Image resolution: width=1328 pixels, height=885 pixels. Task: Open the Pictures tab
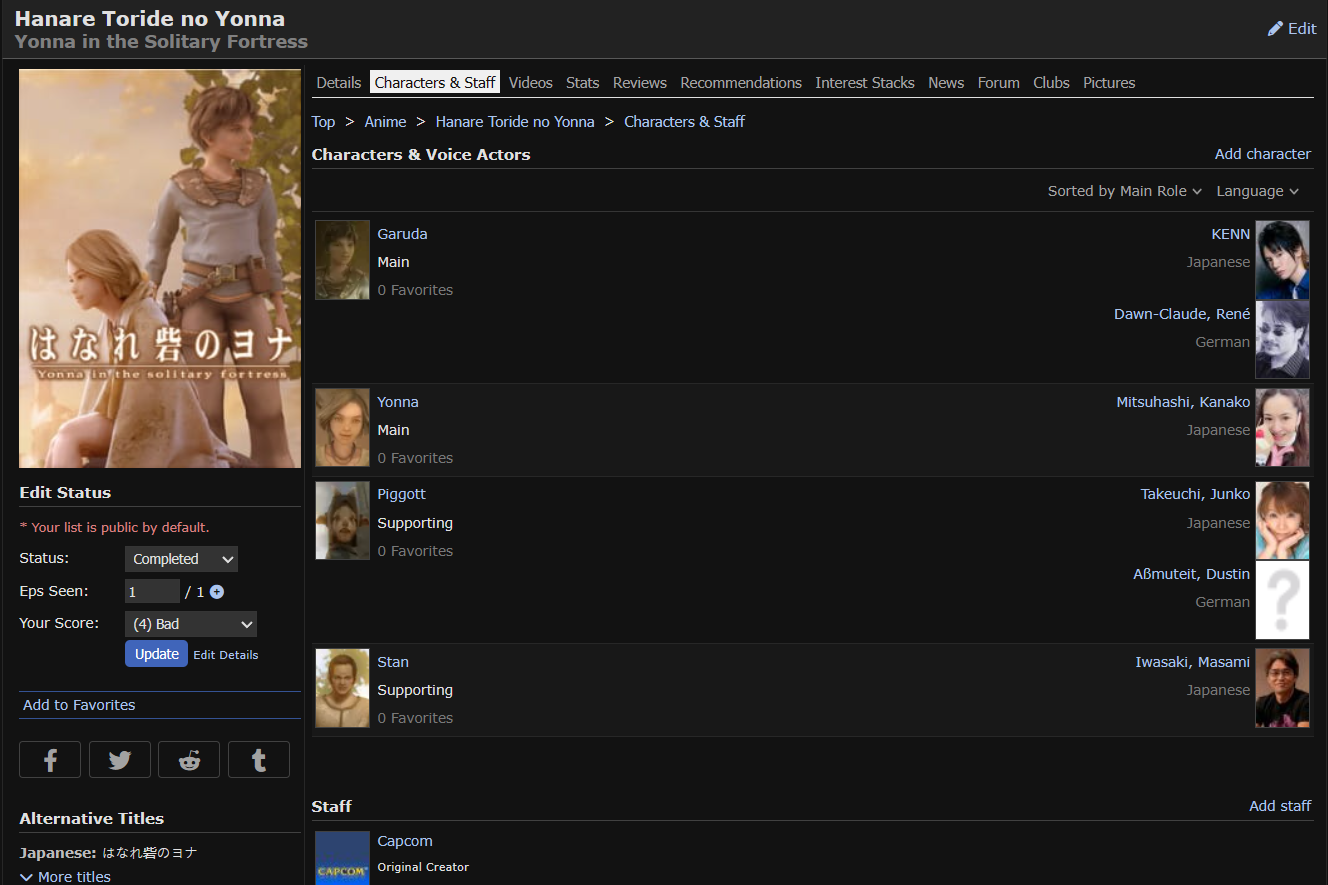click(x=1109, y=83)
